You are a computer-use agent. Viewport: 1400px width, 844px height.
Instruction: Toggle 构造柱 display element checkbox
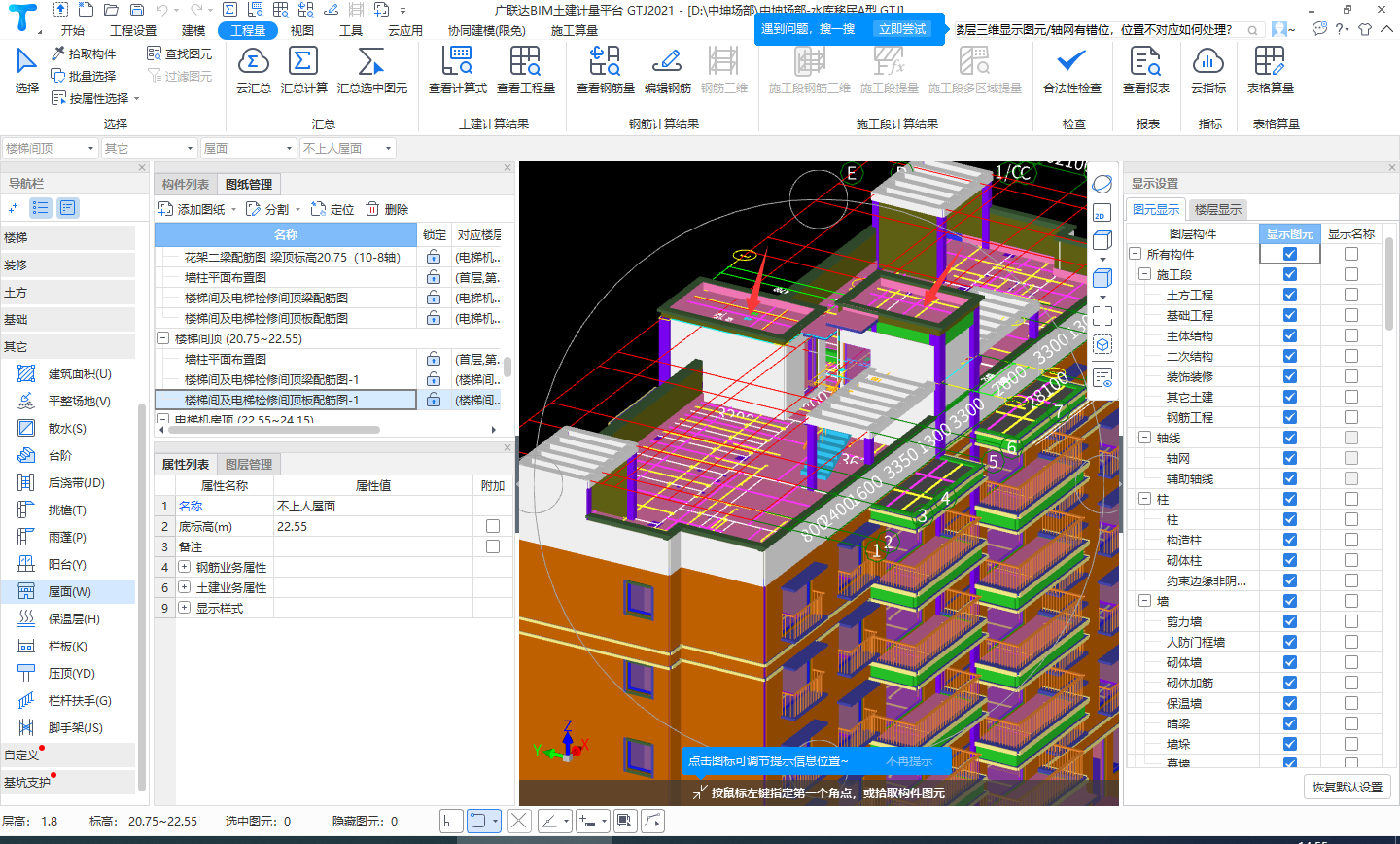1289,540
